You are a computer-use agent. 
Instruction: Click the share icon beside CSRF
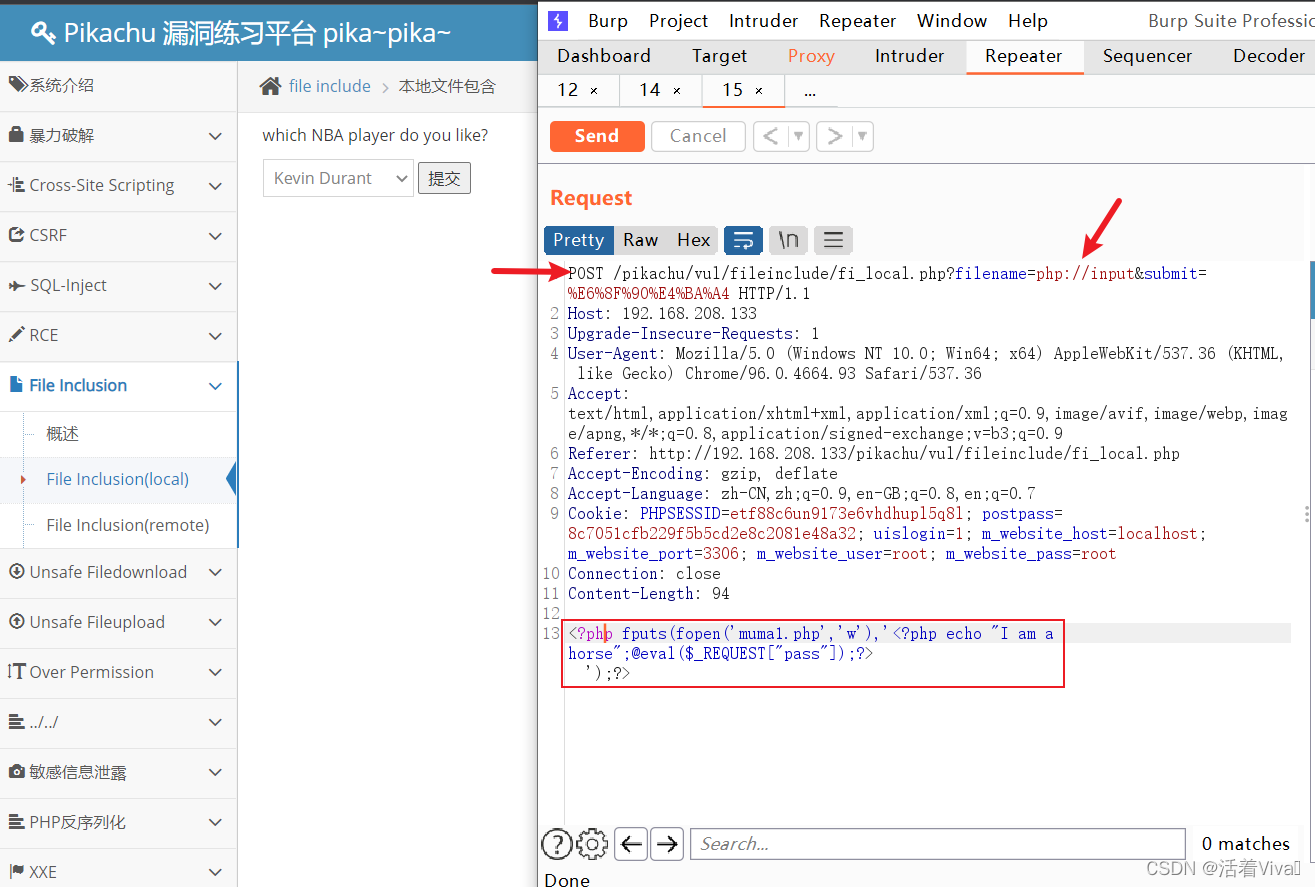[x=16, y=235]
